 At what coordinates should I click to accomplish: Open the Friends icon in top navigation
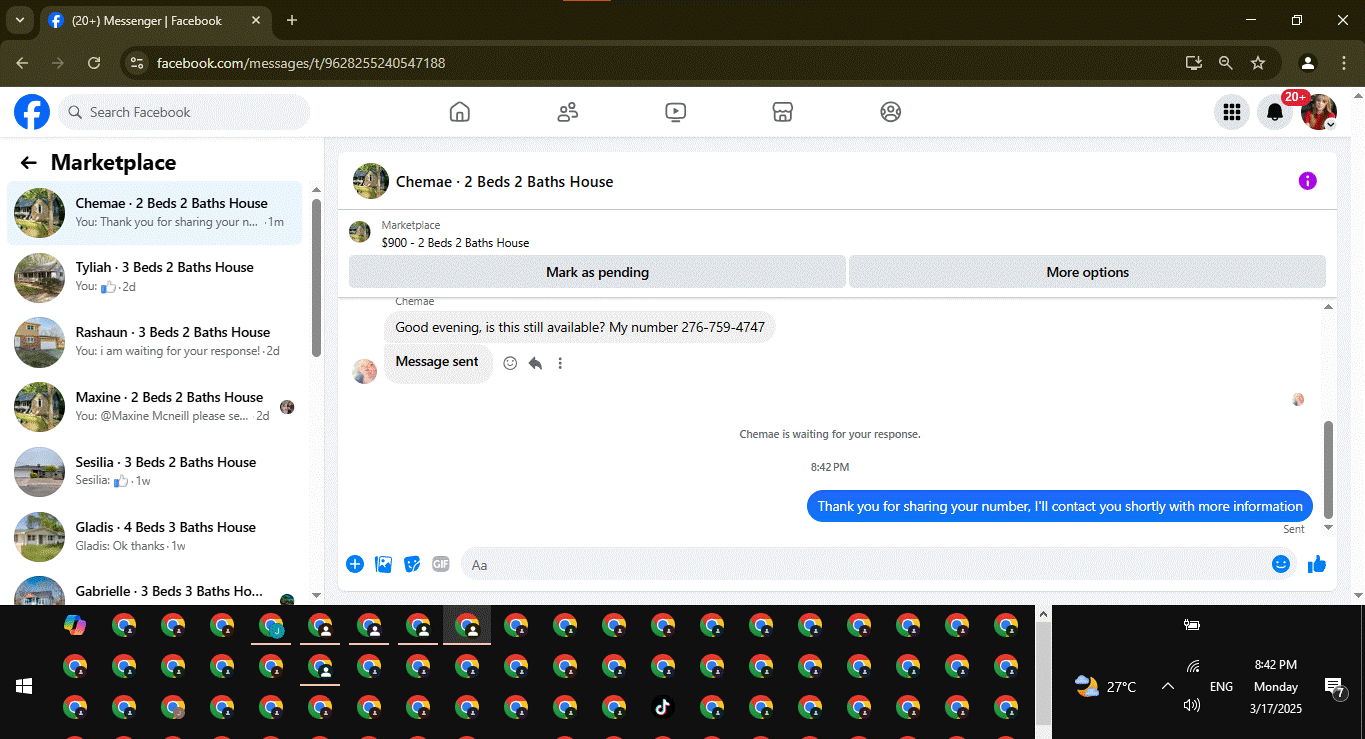(568, 112)
